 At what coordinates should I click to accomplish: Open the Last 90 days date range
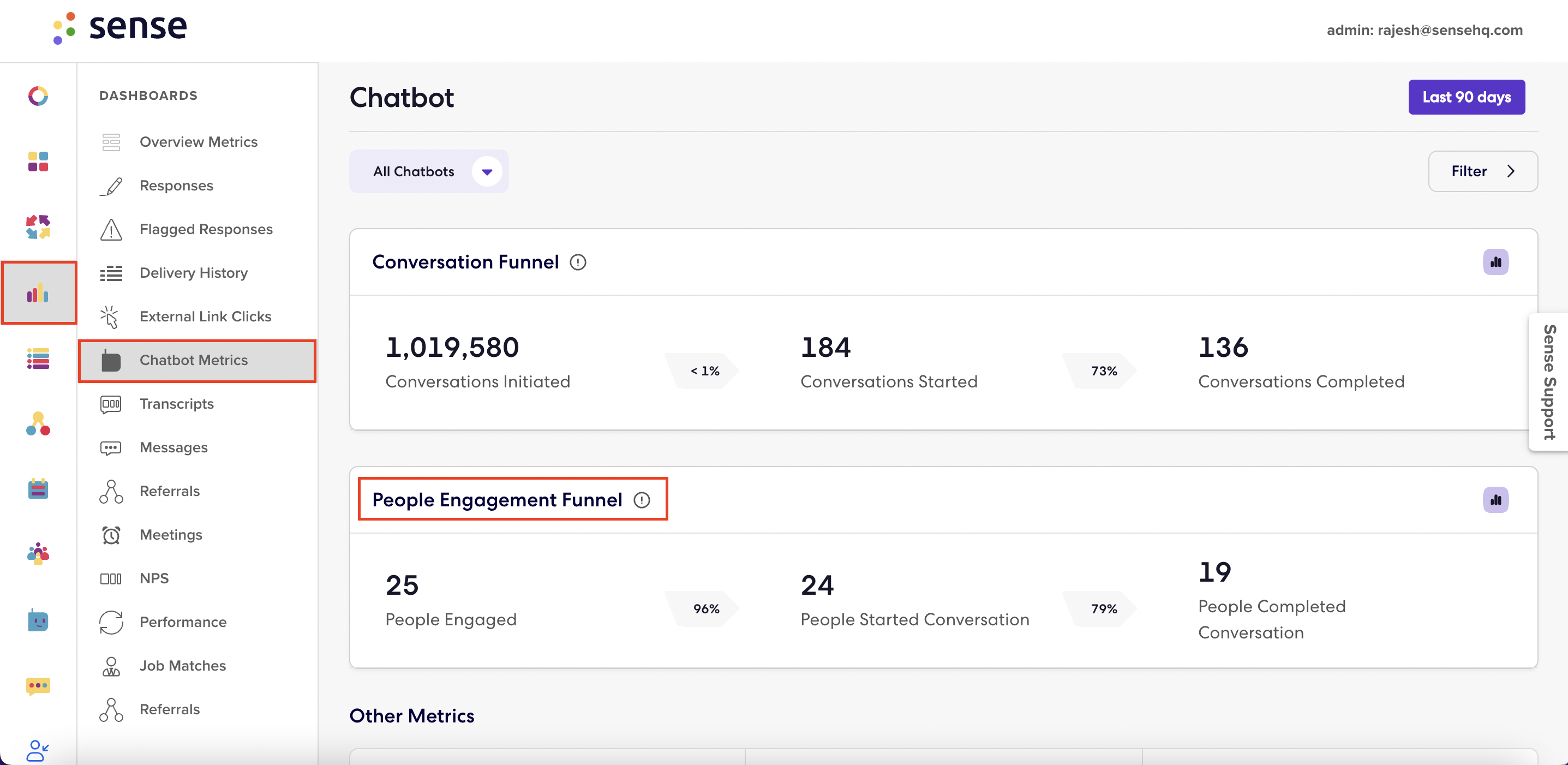[1466, 97]
